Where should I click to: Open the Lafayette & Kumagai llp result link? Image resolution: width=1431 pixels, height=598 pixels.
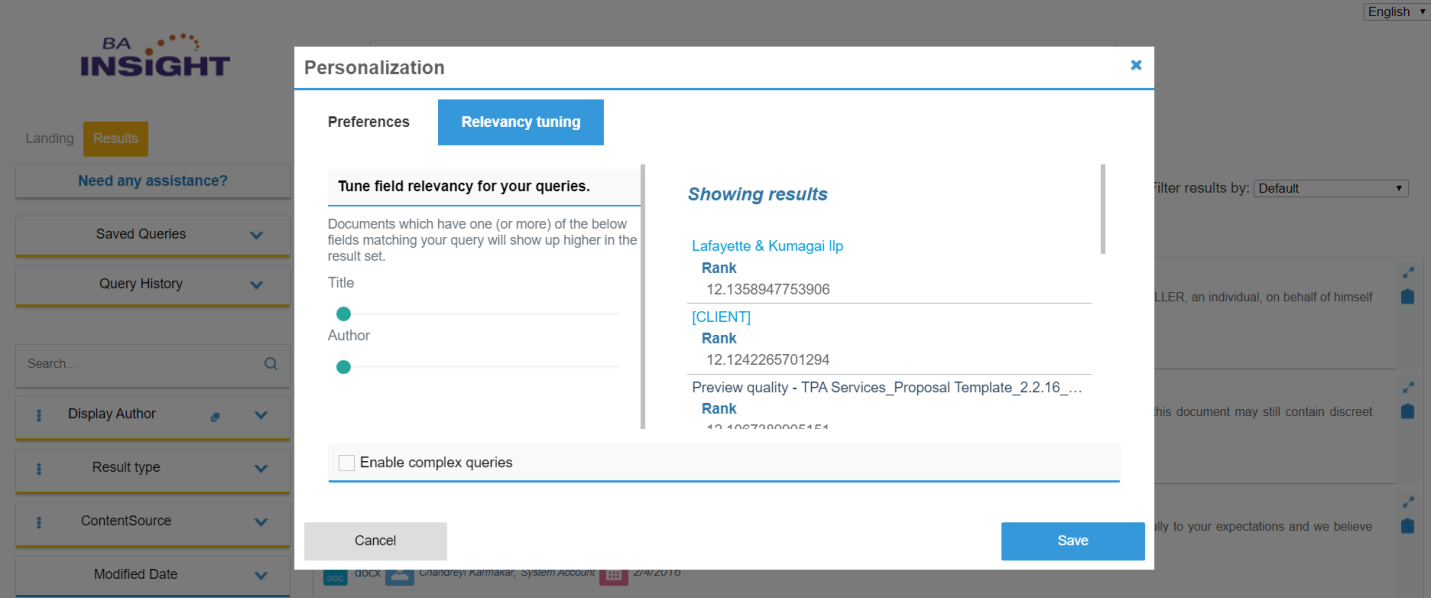(x=767, y=246)
